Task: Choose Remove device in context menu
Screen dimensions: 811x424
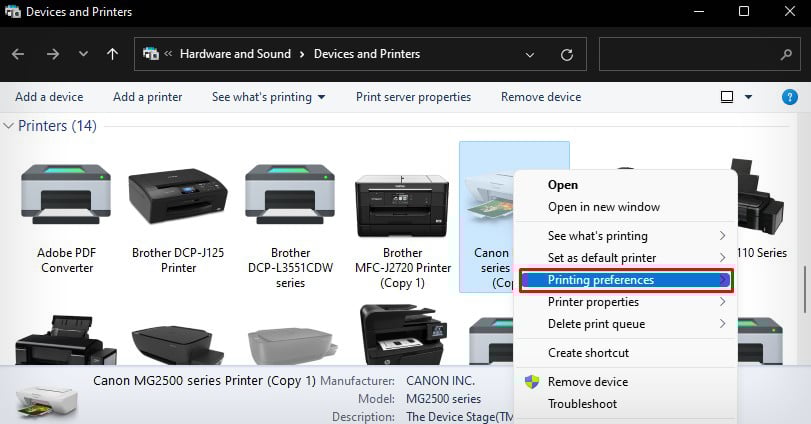Action: tap(588, 382)
